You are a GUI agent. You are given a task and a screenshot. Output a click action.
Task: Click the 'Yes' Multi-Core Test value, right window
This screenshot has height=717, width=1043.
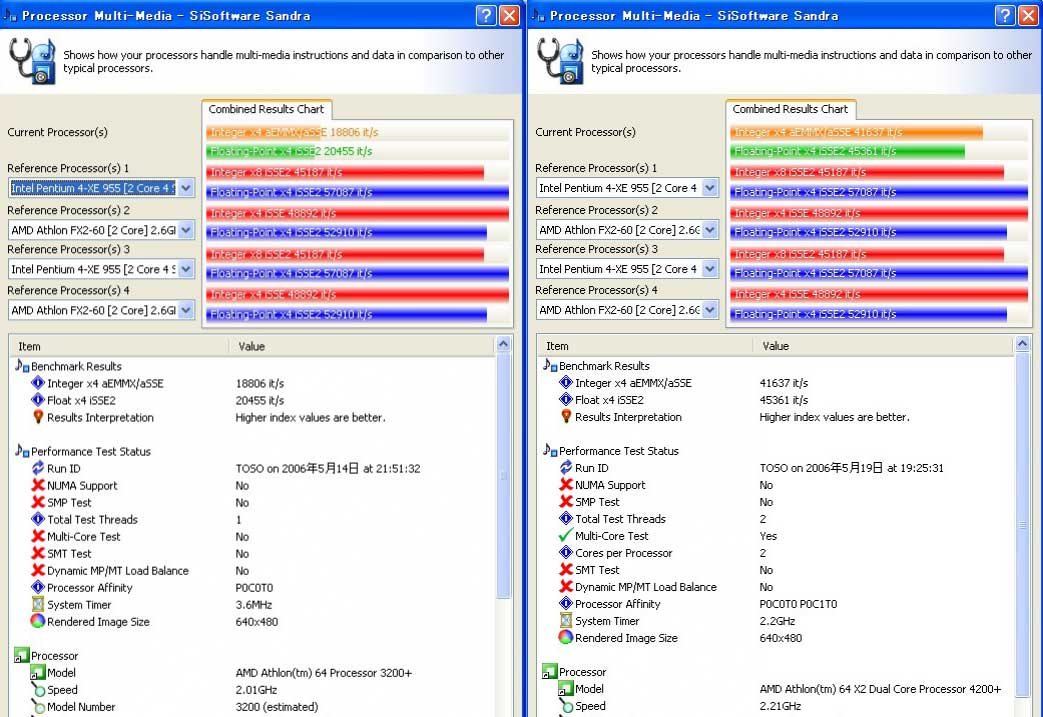[x=768, y=536]
